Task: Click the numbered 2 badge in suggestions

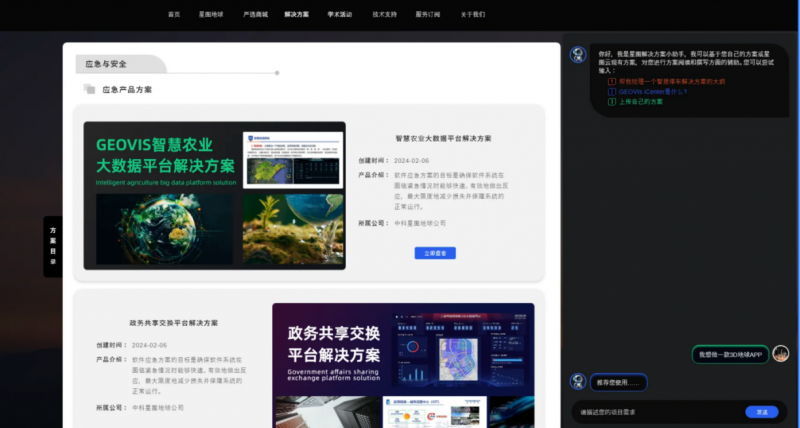Action: [612, 92]
